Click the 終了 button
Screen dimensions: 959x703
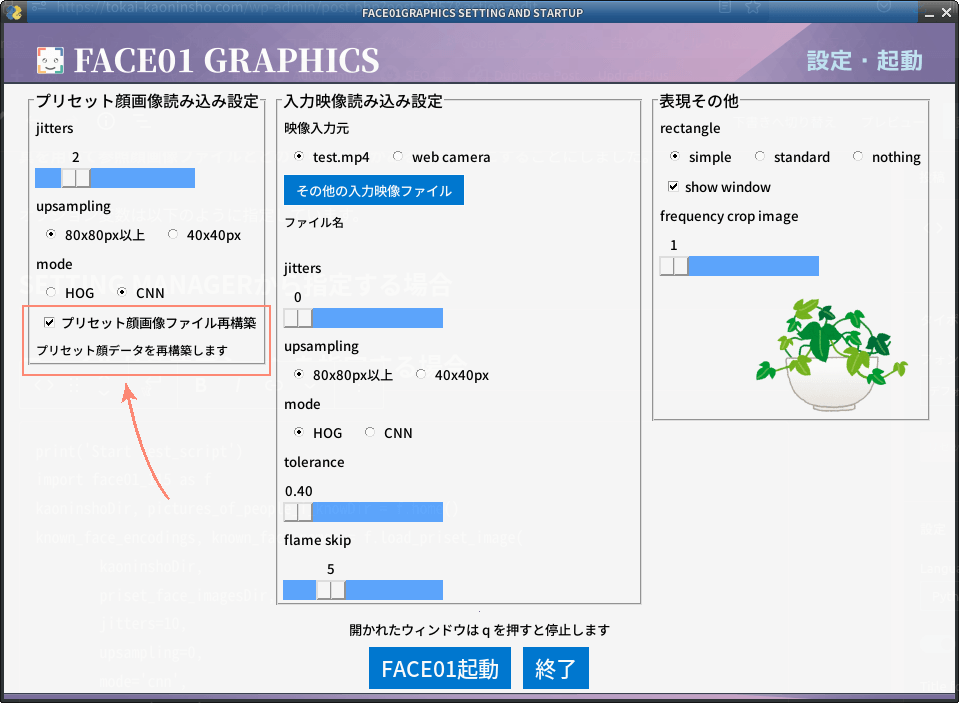[556, 668]
